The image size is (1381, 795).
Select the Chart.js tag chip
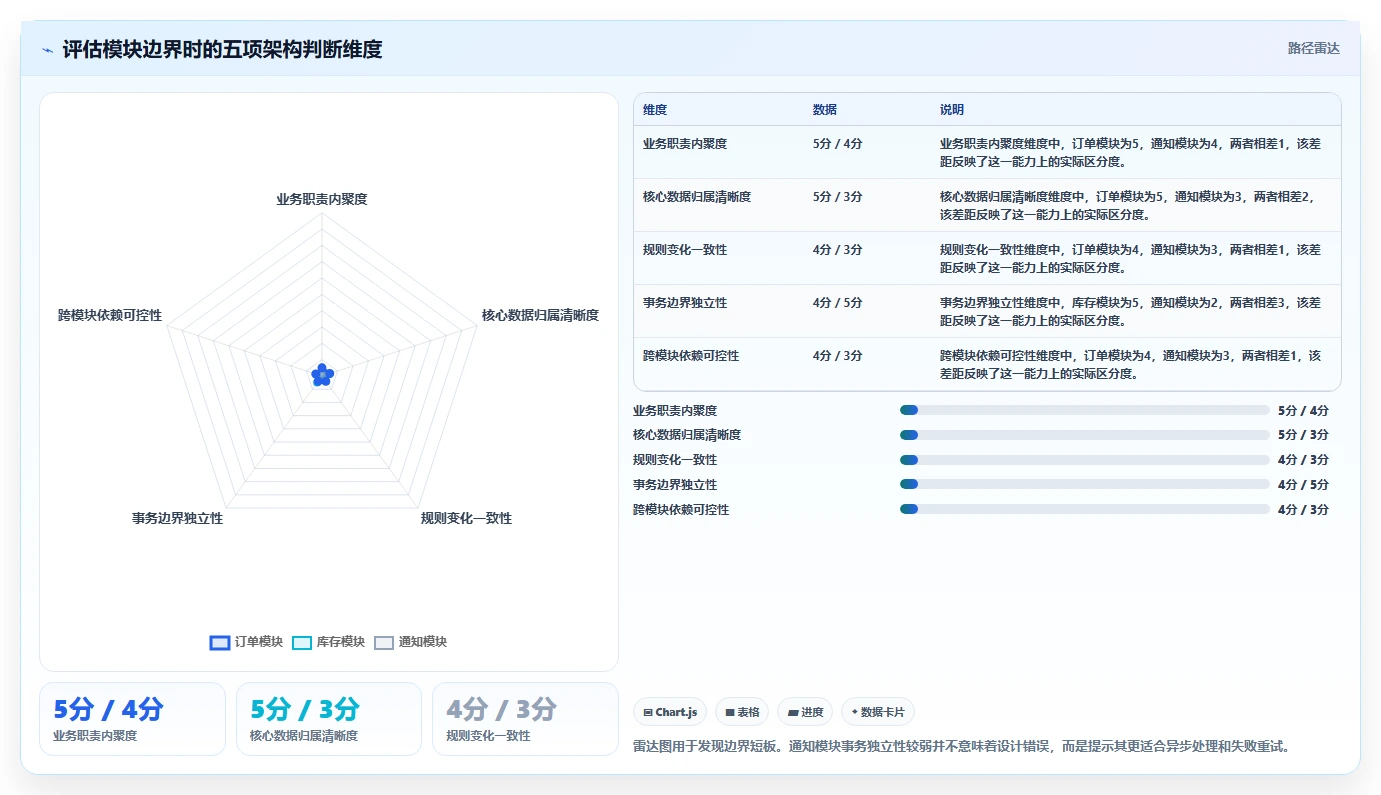click(x=671, y=712)
